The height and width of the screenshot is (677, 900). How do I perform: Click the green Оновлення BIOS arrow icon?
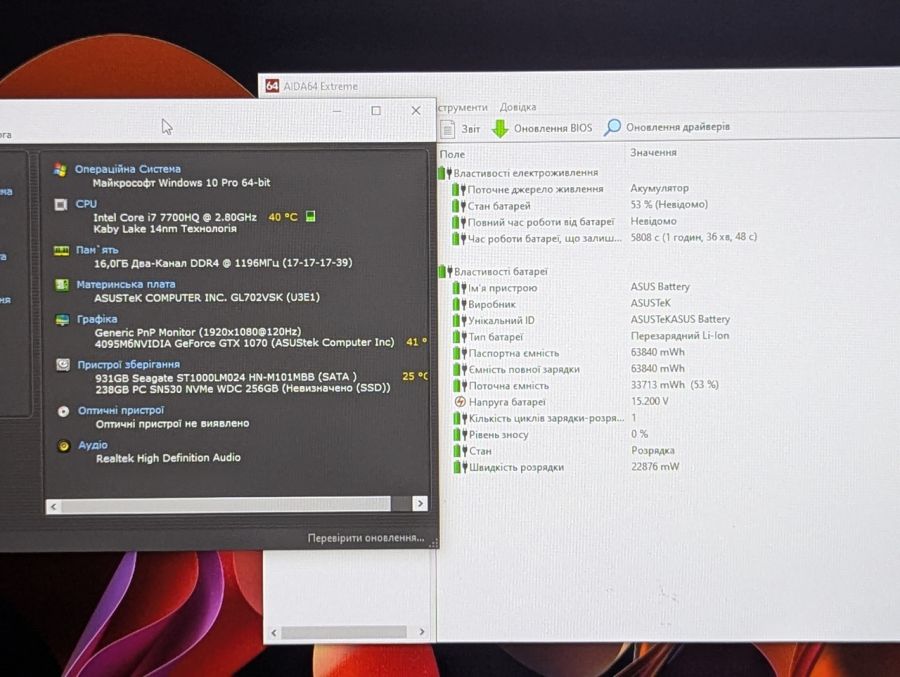coord(500,129)
